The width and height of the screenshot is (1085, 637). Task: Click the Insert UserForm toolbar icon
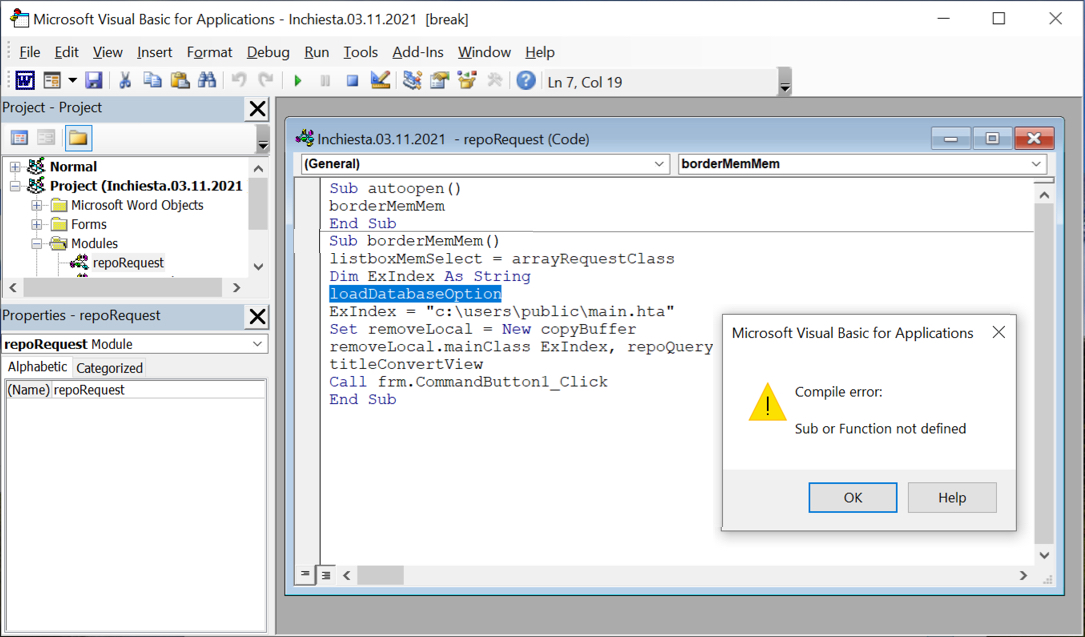52,81
